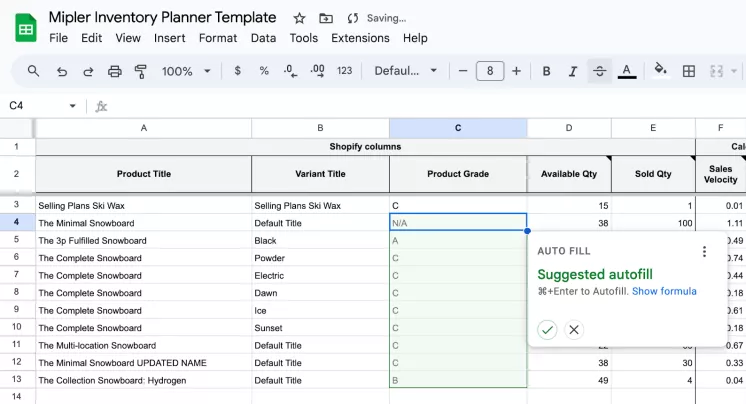The height and width of the screenshot is (404, 746).
Task: Increase decimal places
Action: (317, 71)
